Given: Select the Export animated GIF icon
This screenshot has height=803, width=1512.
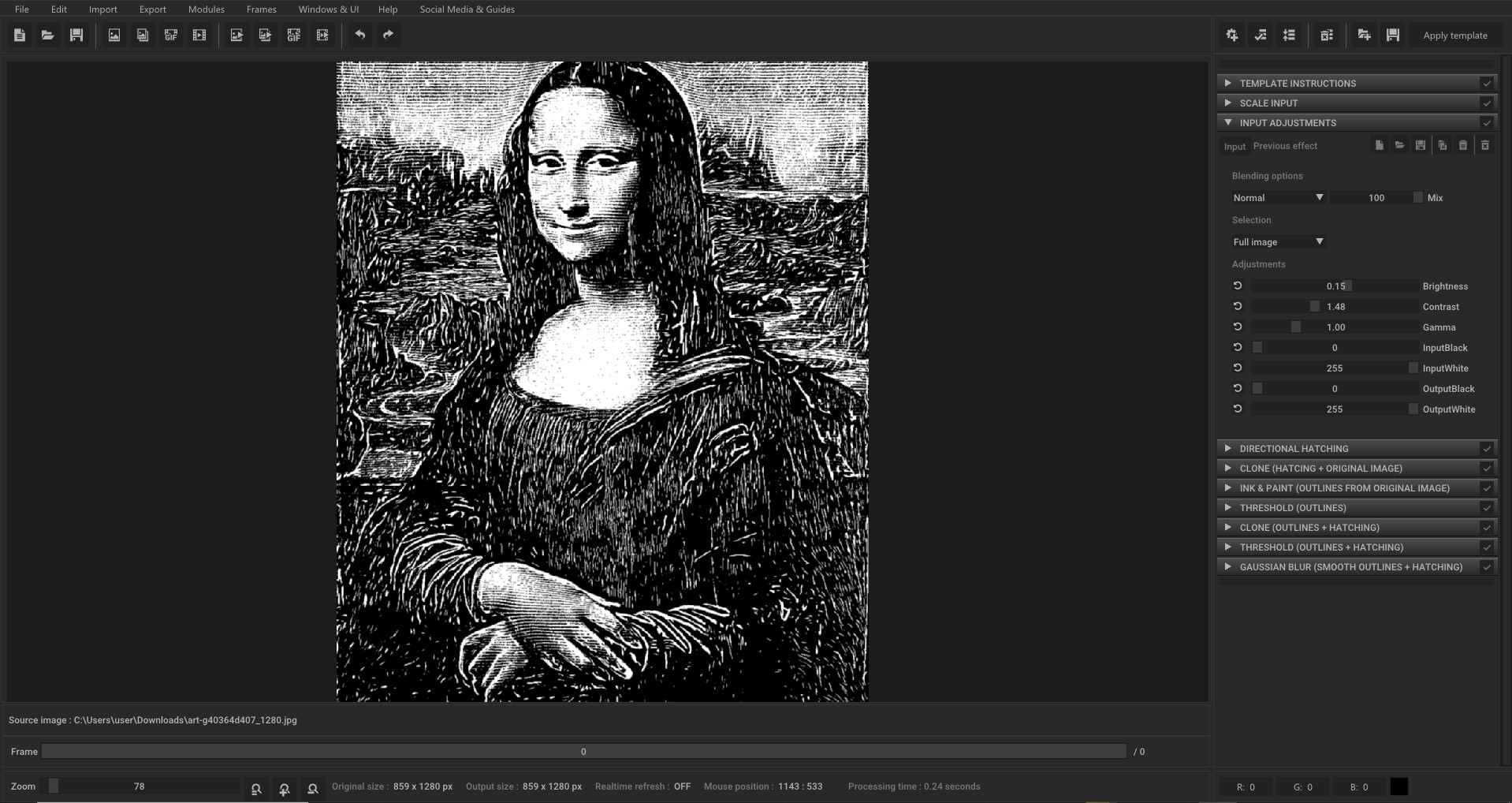Looking at the screenshot, I should [294, 35].
